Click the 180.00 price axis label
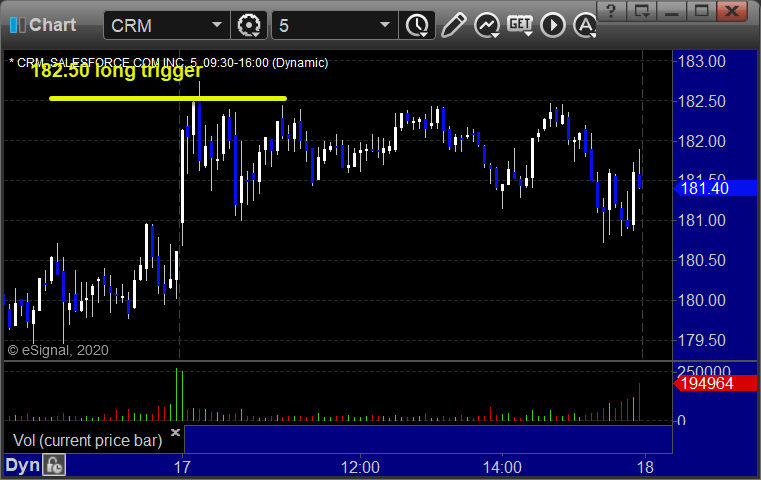The width and height of the screenshot is (761, 480). click(701, 300)
